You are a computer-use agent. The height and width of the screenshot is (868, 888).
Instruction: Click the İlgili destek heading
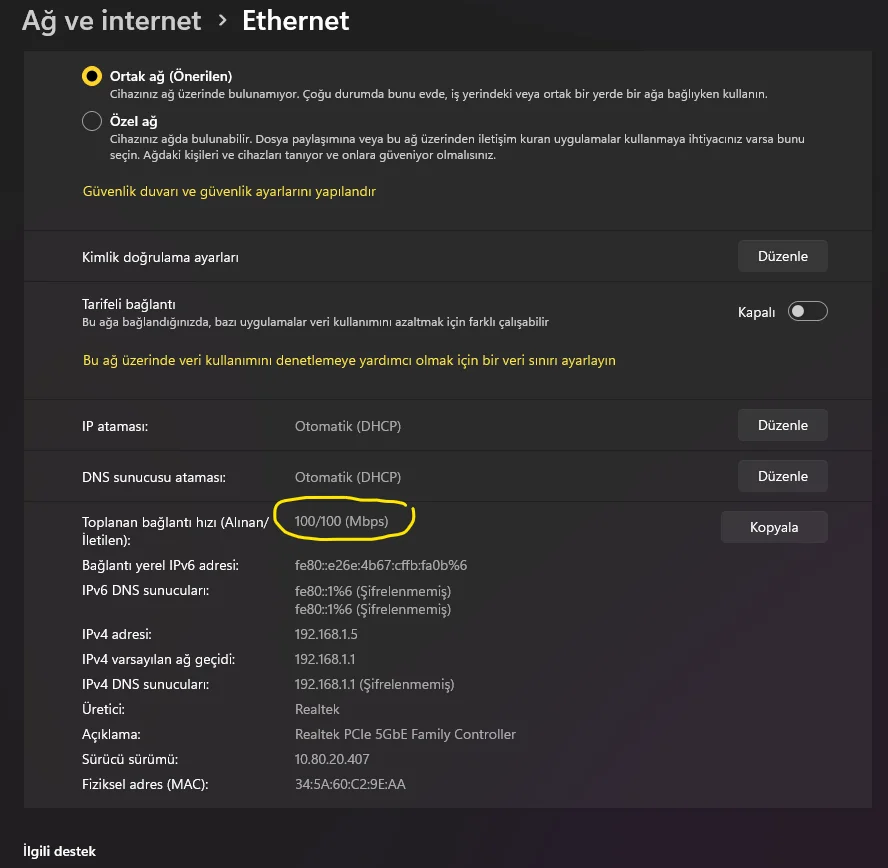[x=59, y=851]
